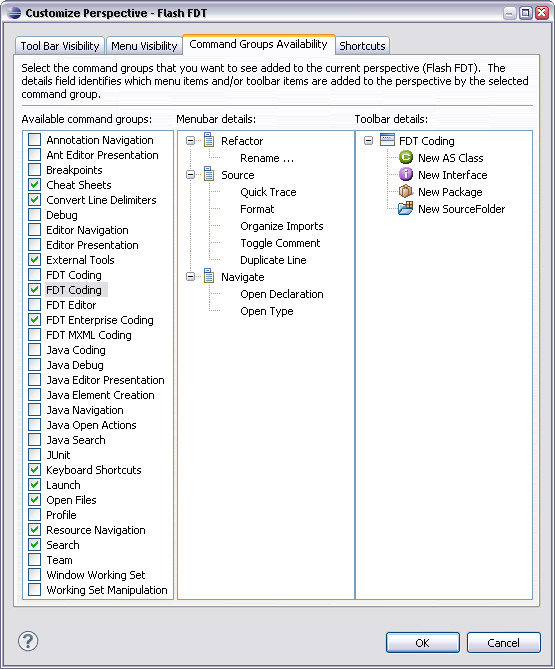This screenshot has height=669, width=555.
Task: Collapse the FDT Coding toolbar node
Action: click(x=369, y=140)
